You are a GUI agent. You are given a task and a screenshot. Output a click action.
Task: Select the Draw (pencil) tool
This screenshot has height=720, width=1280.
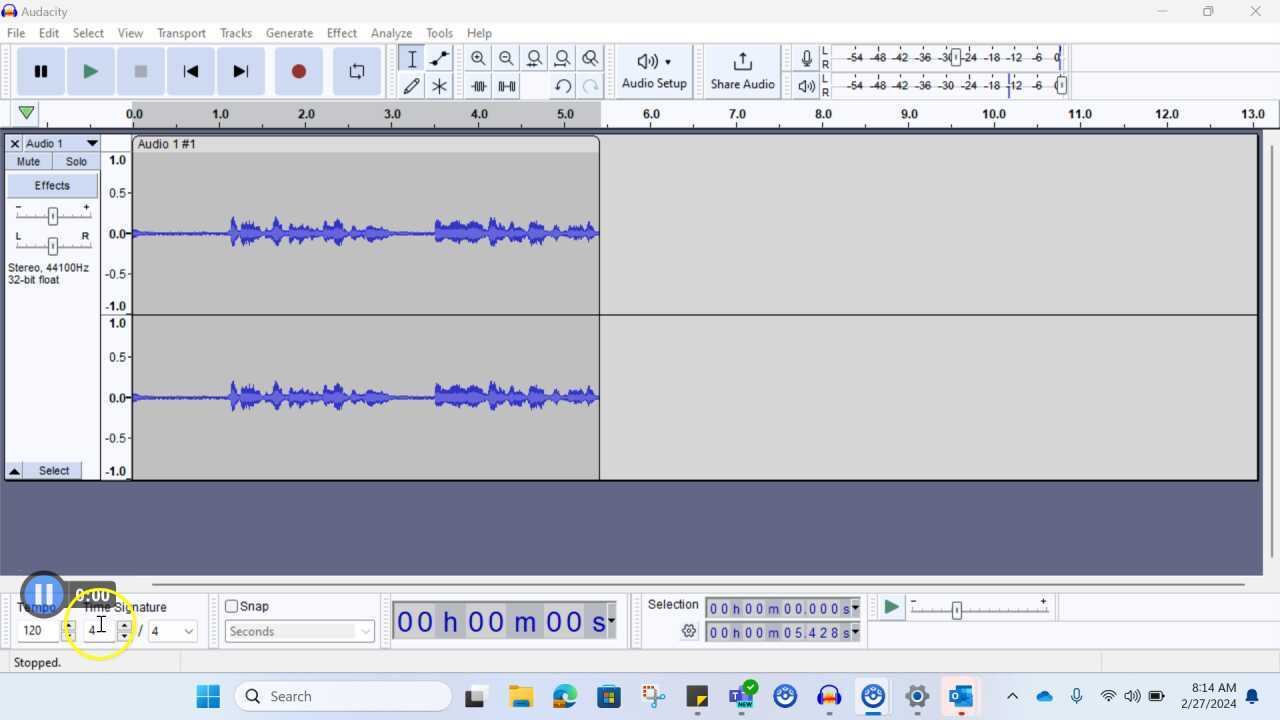pyautogui.click(x=411, y=86)
